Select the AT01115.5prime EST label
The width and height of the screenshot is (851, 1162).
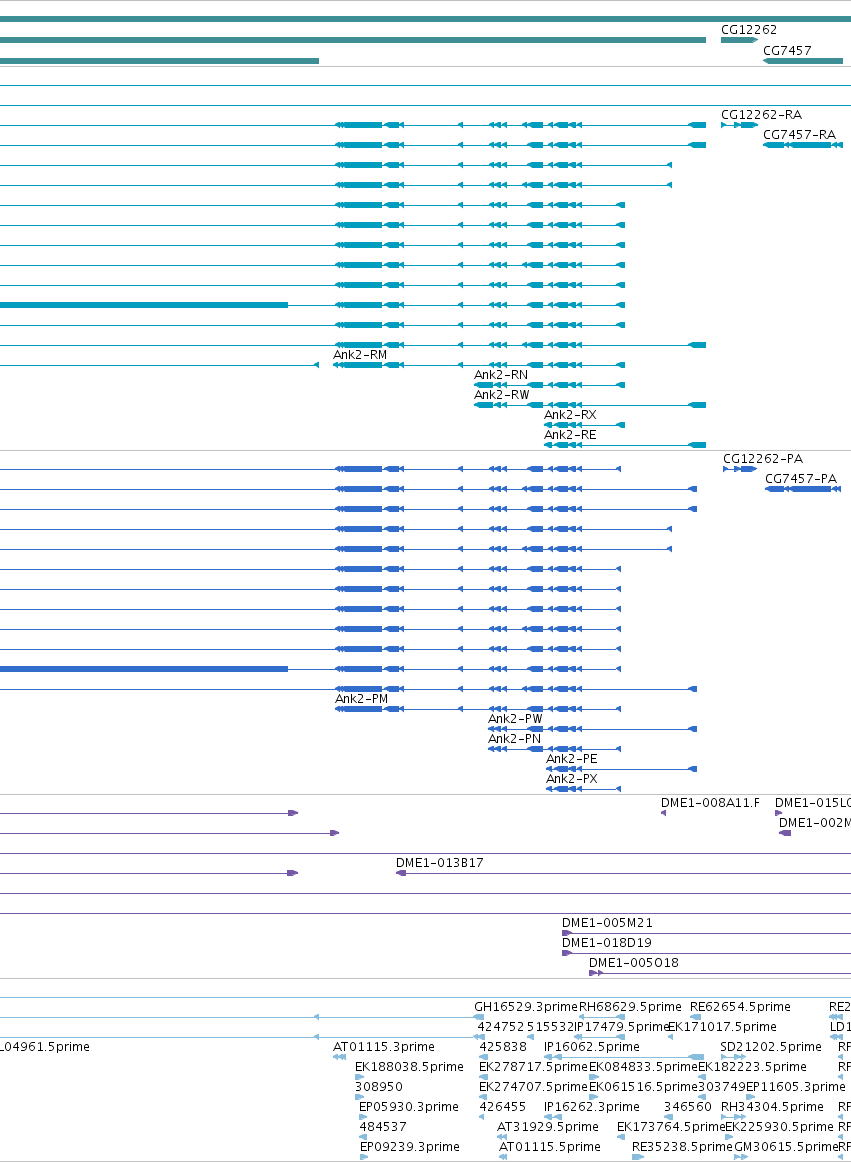[550, 1147]
